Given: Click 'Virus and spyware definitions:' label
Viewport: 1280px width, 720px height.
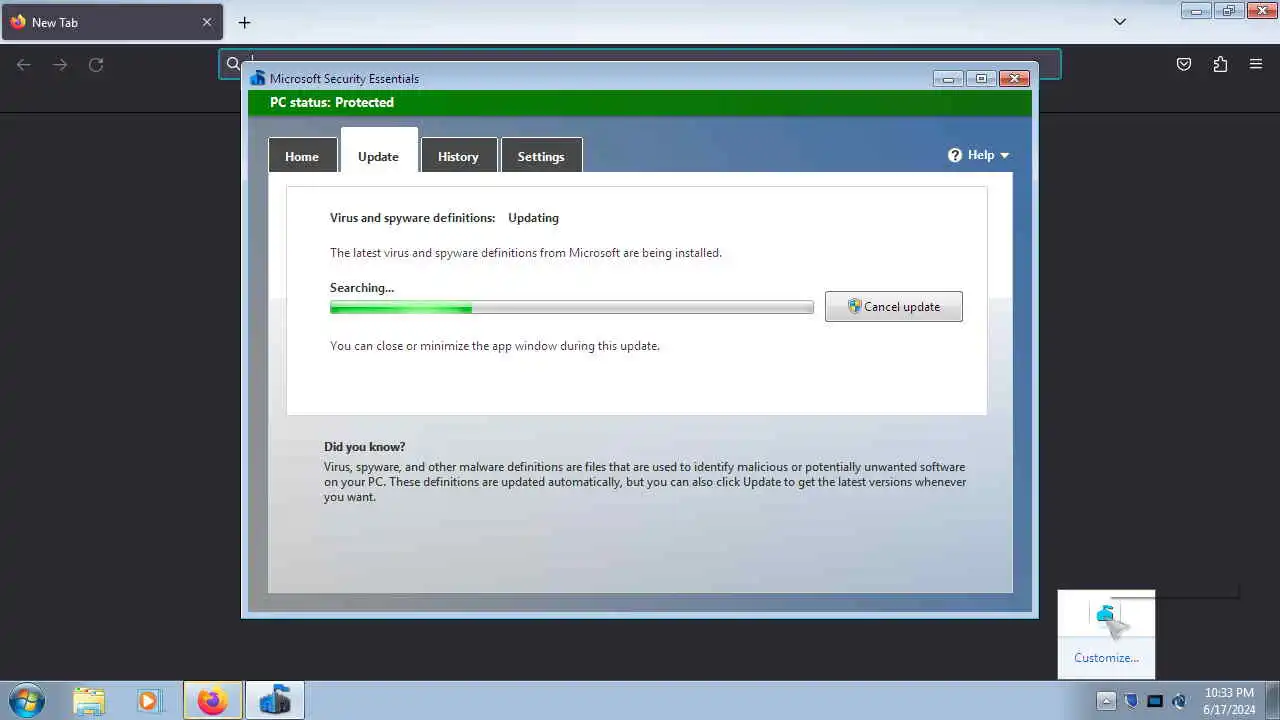Looking at the screenshot, I should tap(412, 218).
